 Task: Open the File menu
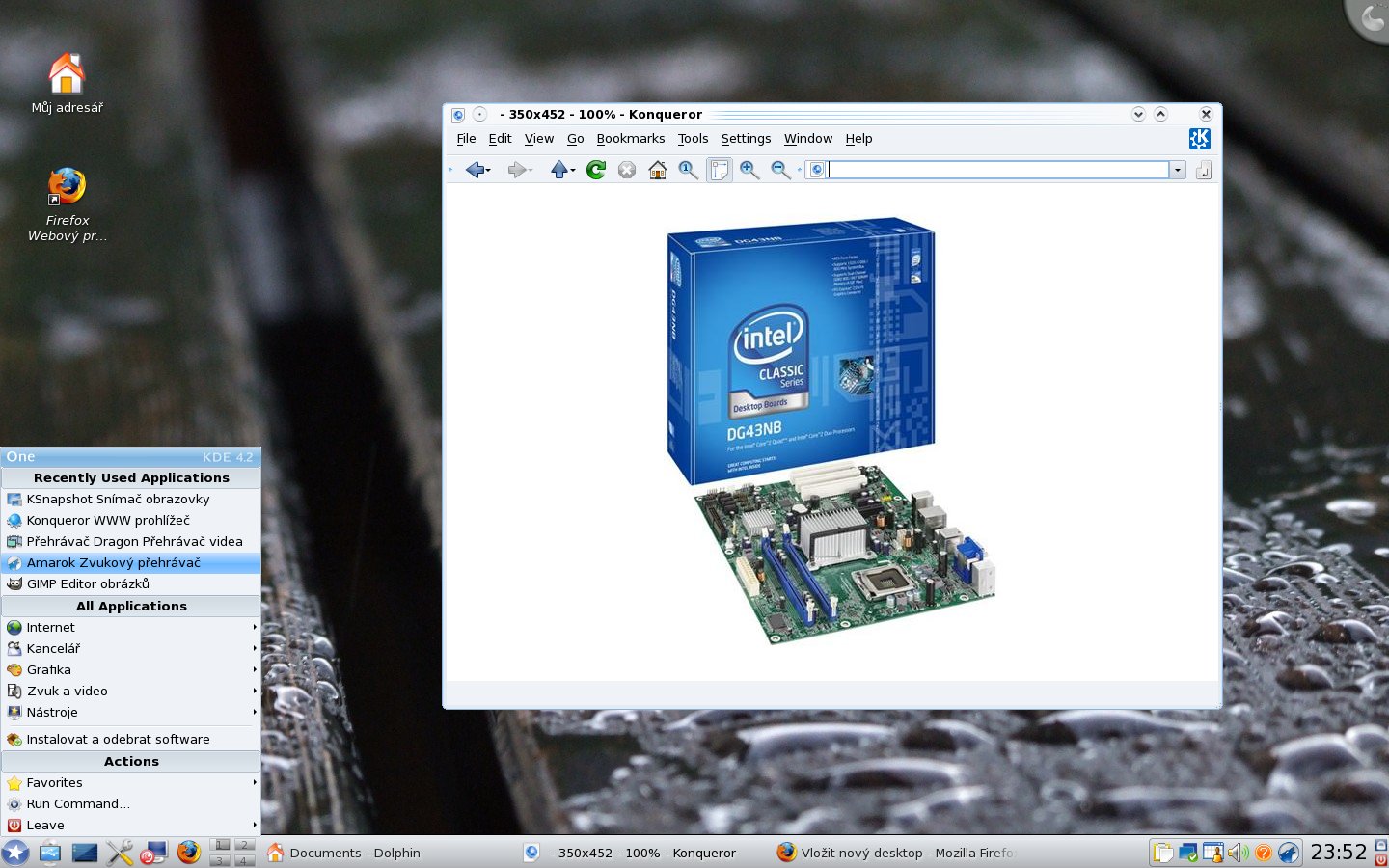(466, 139)
